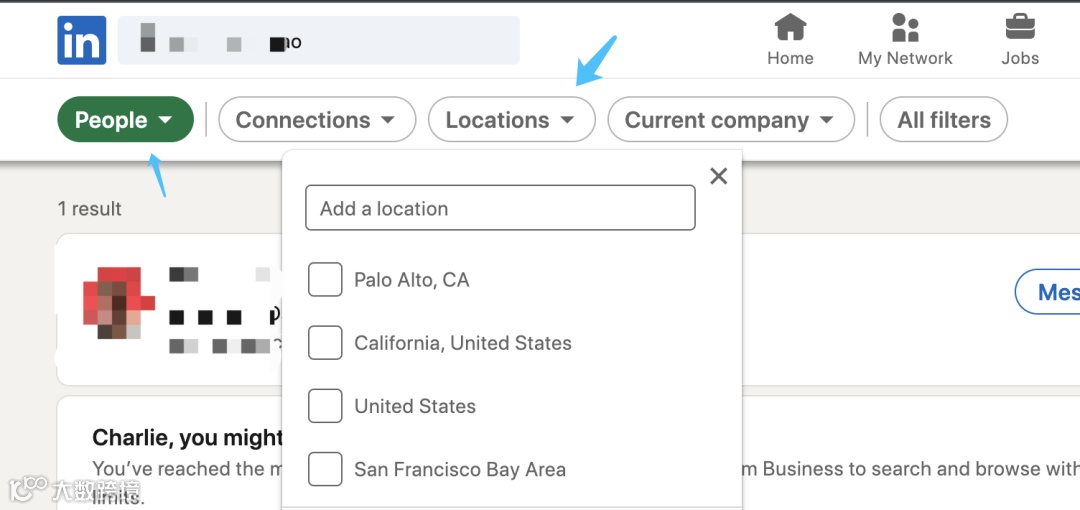Go to the Home icon
The image size is (1080, 510).
tap(790, 27)
